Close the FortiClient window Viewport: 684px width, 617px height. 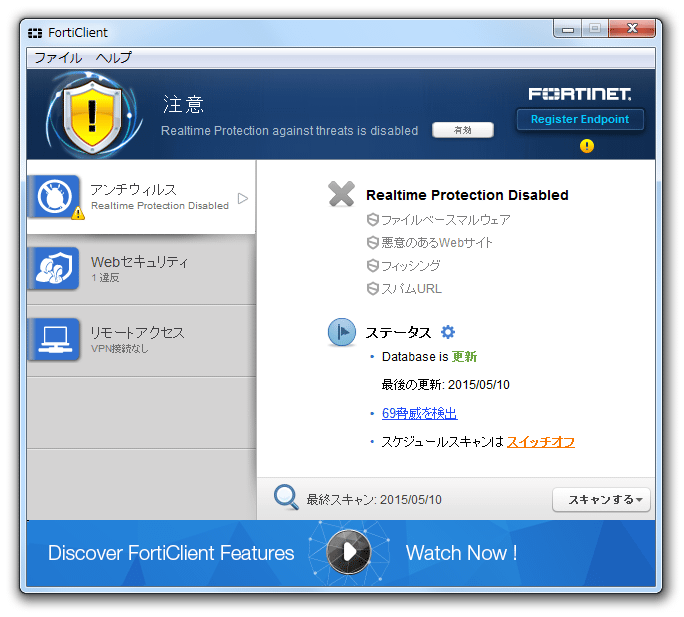pos(632,29)
